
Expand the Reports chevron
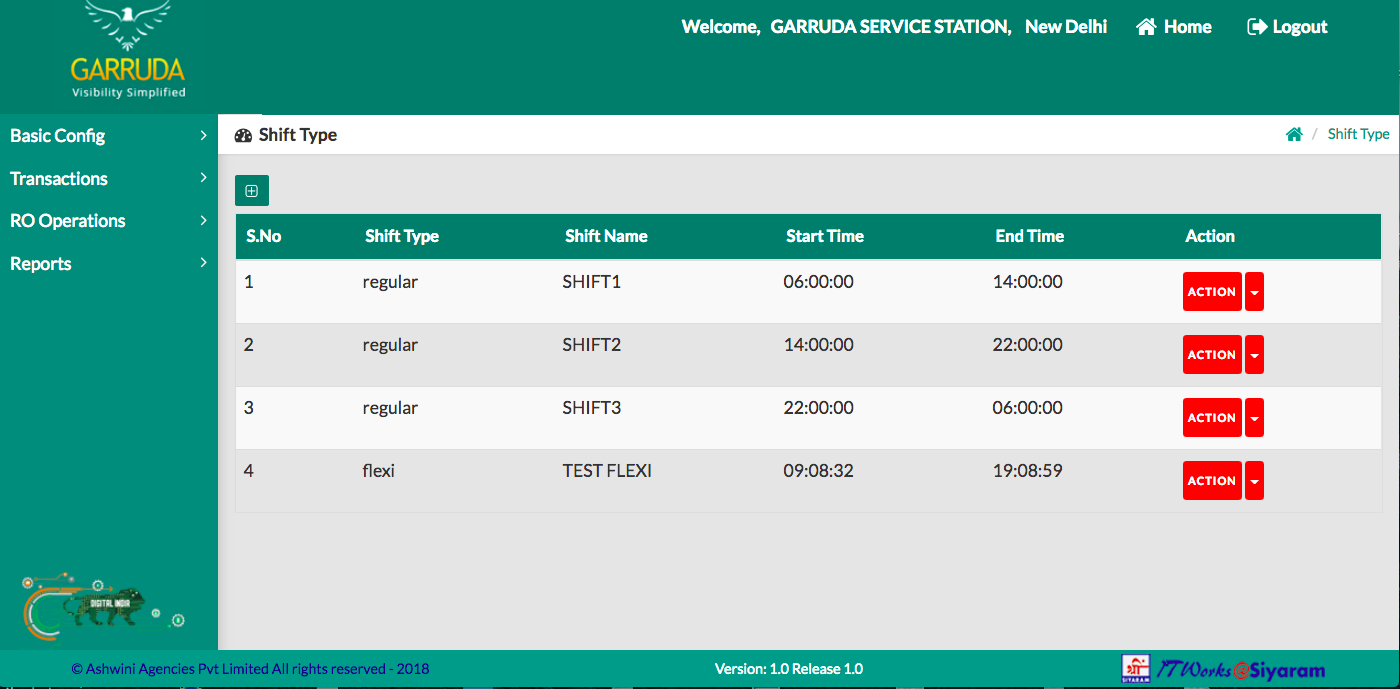(204, 263)
